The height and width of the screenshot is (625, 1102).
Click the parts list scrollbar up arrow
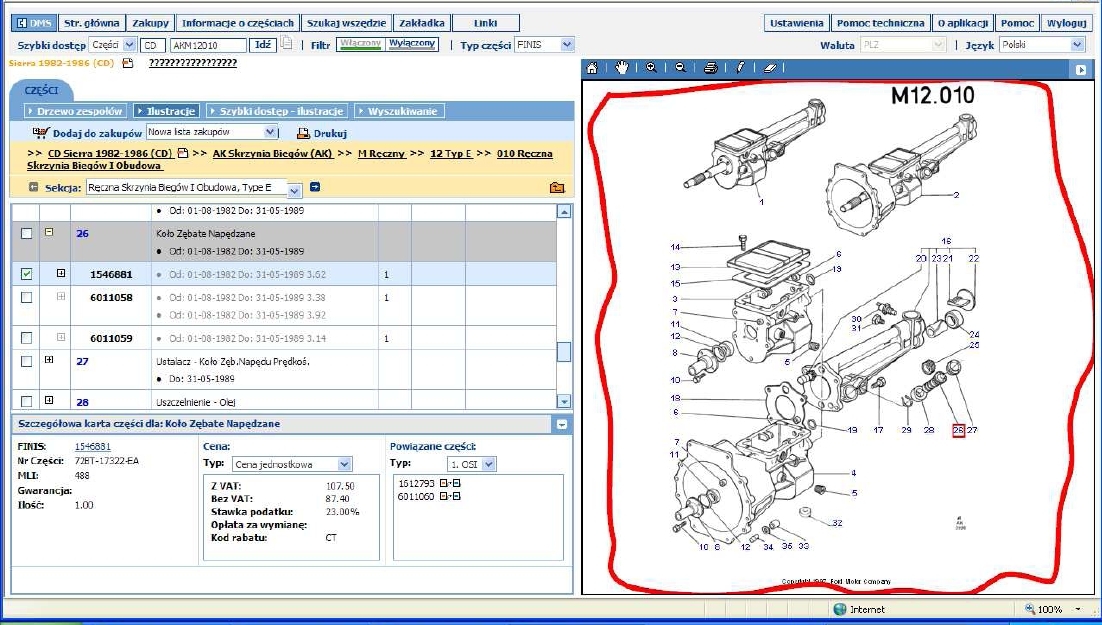564,211
